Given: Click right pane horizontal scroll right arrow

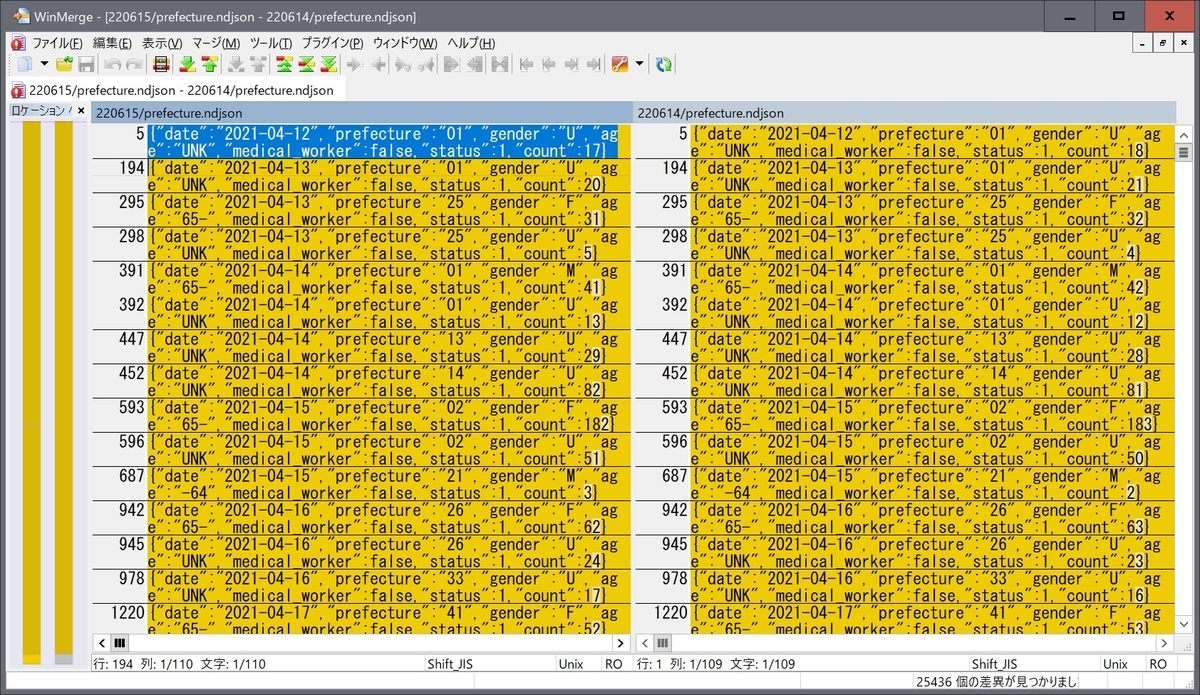Looking at the screenshot, I should tap(1166, 643).
